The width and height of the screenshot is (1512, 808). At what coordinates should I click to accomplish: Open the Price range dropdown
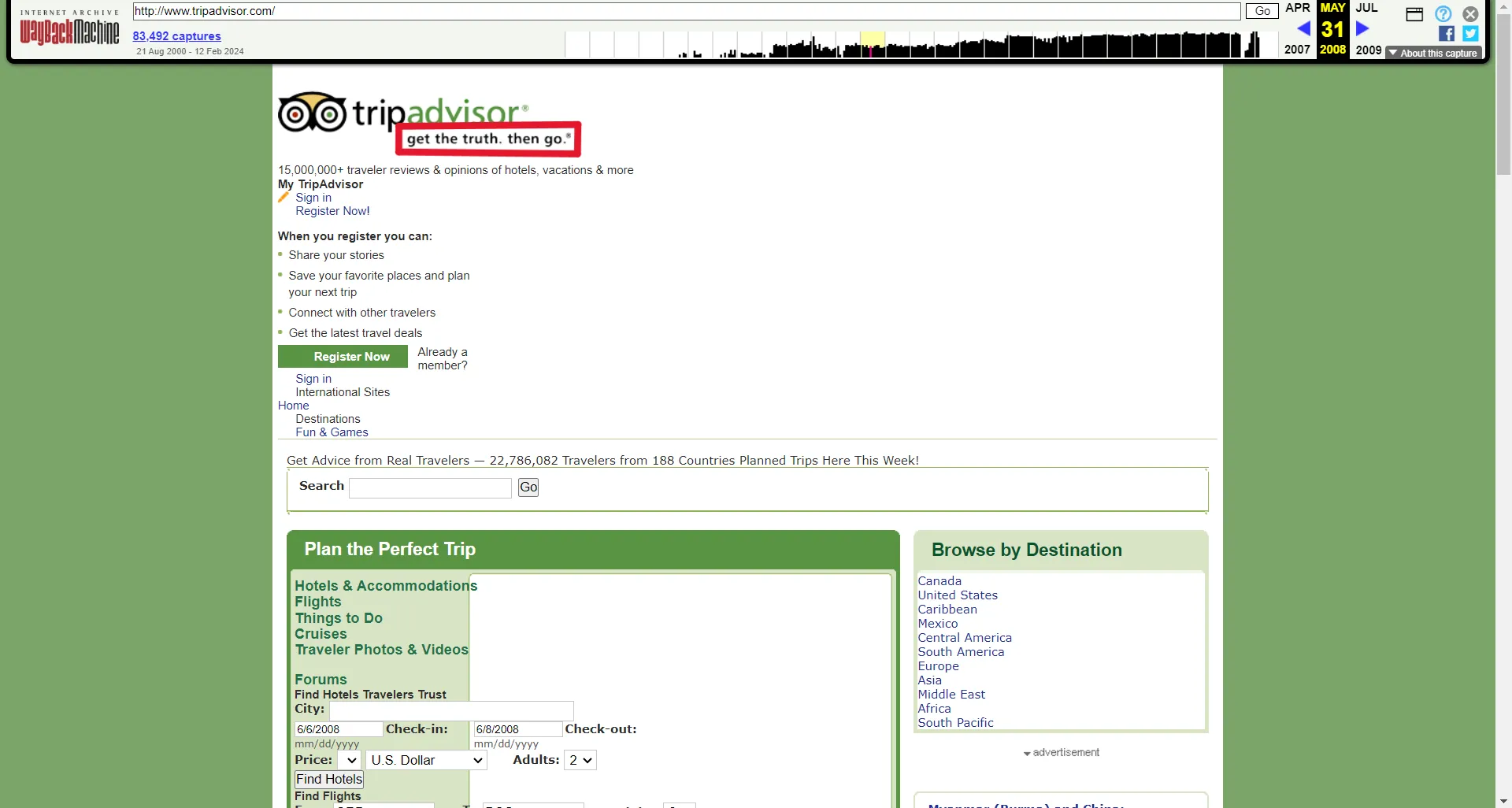(x=350, y=760)
